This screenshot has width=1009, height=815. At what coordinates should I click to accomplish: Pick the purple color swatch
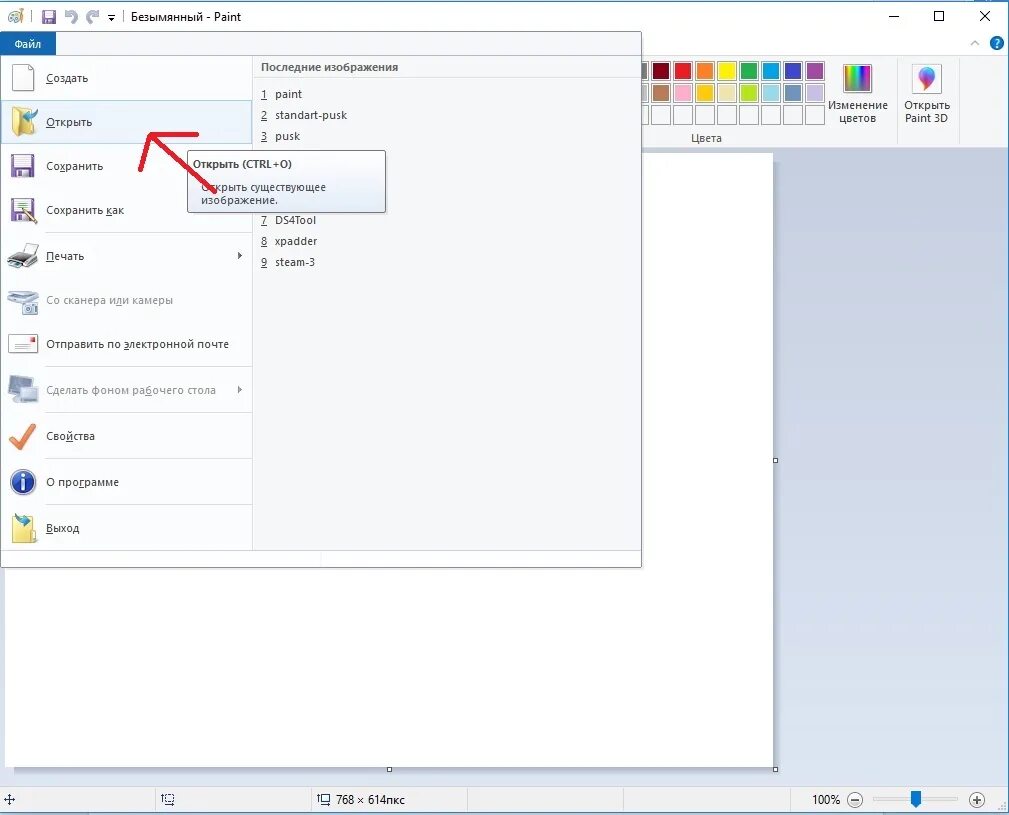click(815, 71)
